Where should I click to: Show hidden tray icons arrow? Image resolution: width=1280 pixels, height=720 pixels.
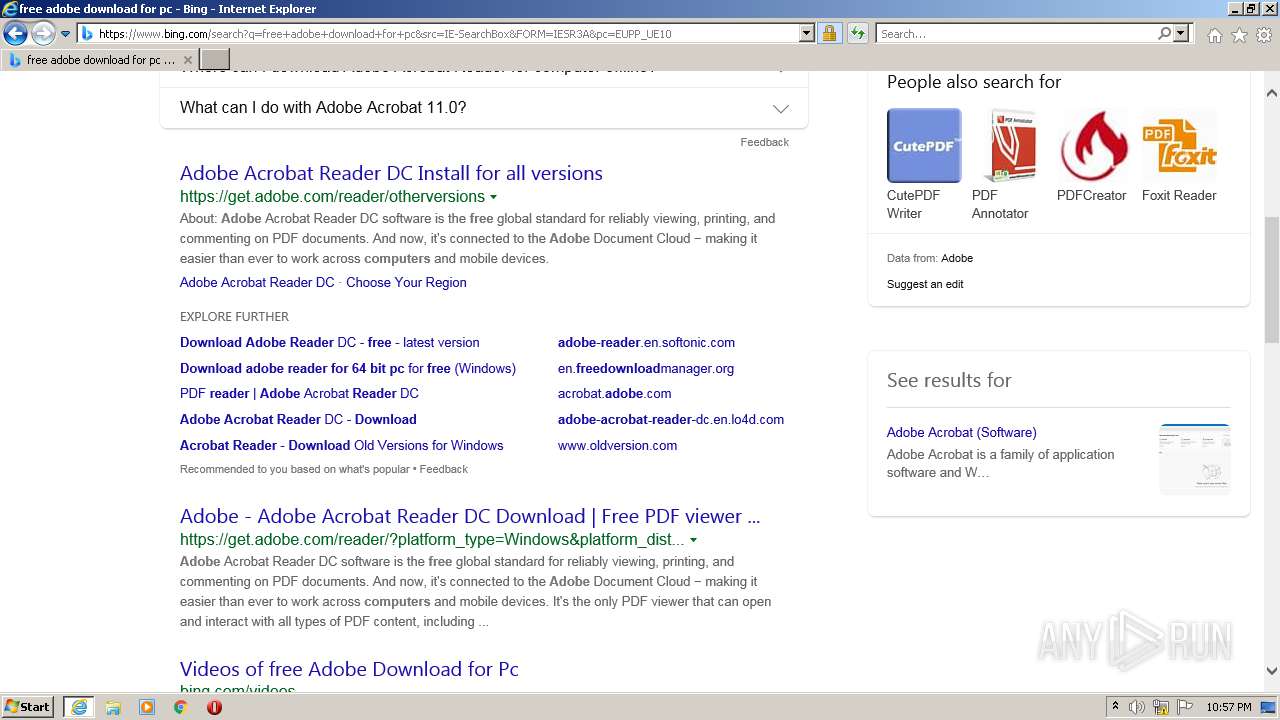tap(1115, 707)
